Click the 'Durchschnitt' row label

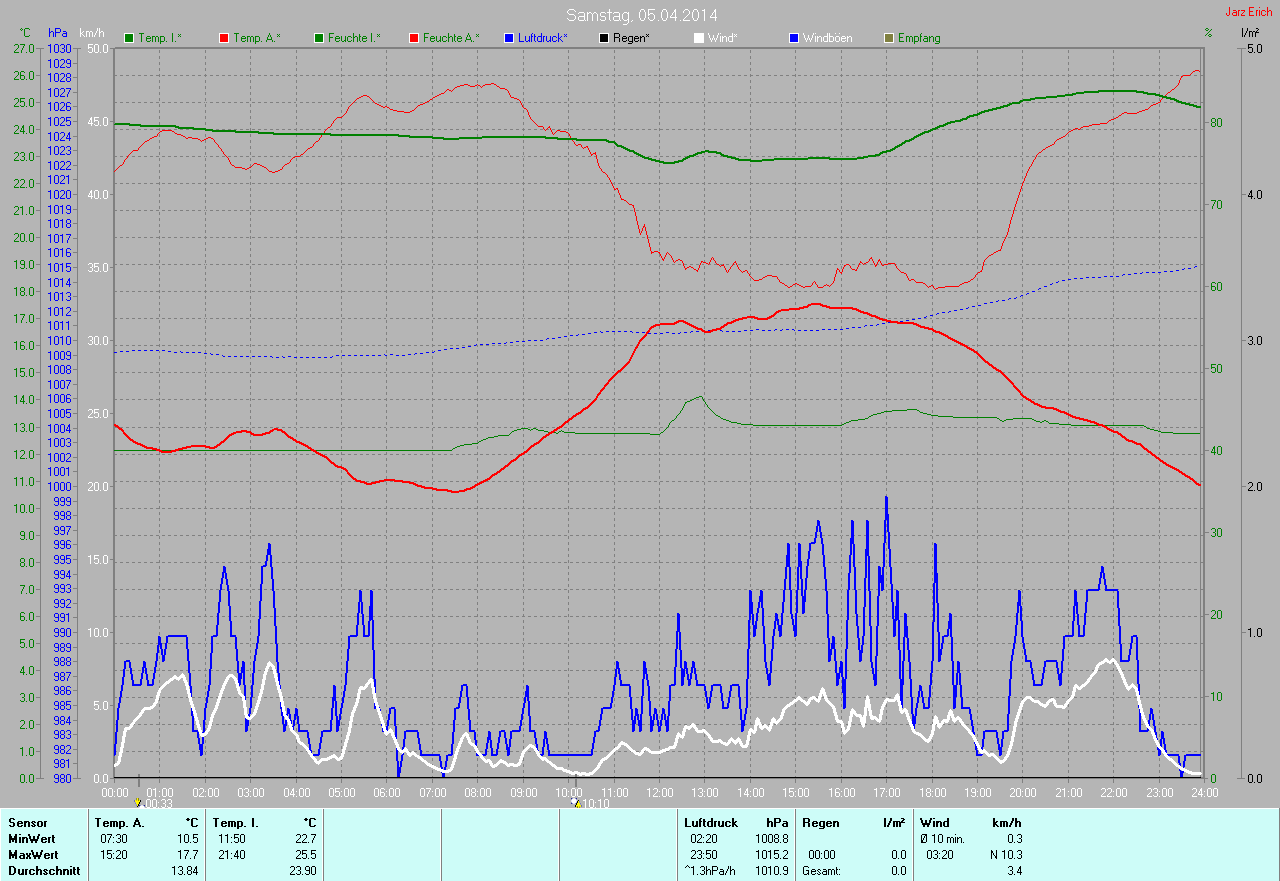coord(43,871)
